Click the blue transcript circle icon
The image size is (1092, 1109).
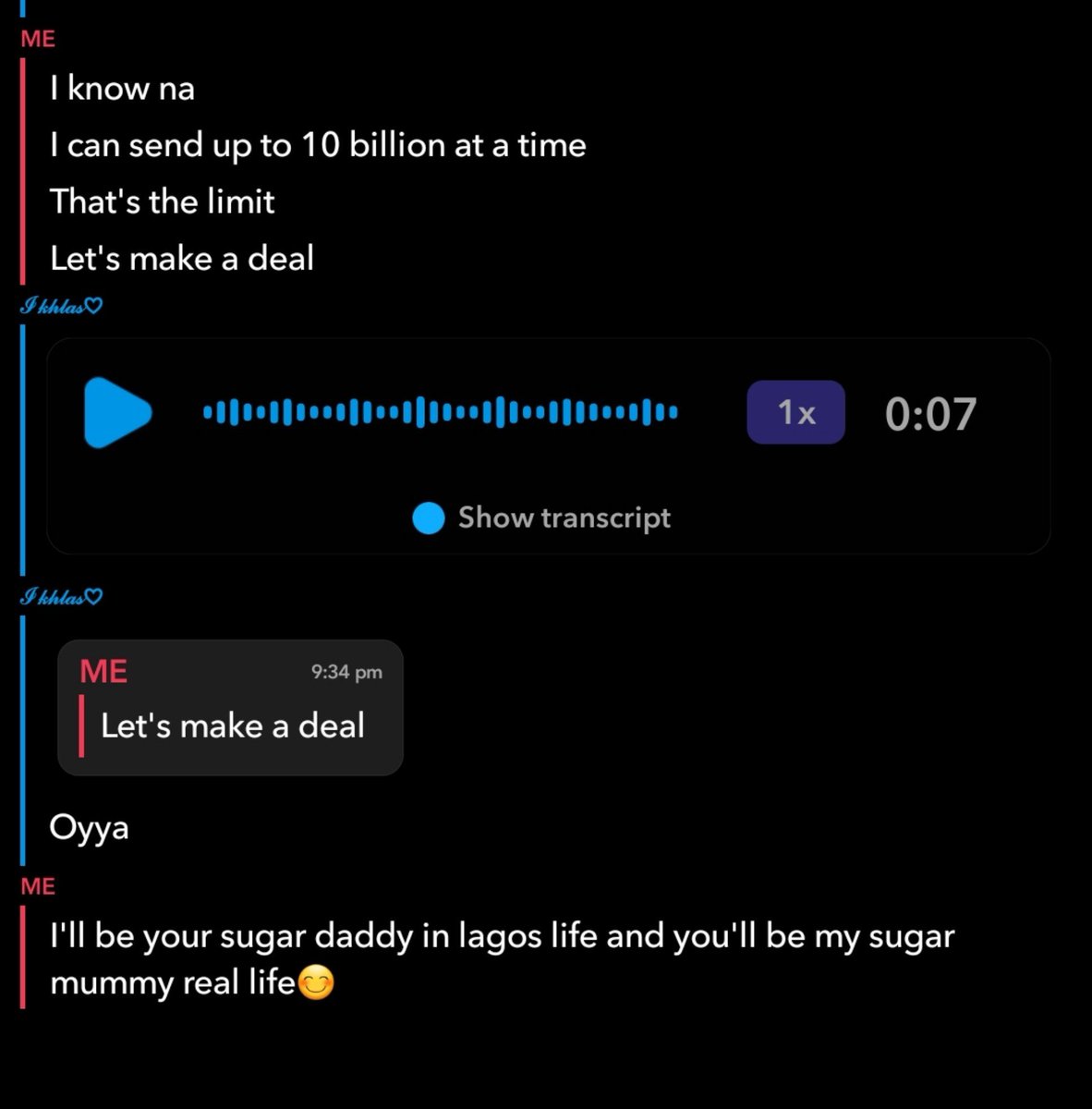point(429,518)
